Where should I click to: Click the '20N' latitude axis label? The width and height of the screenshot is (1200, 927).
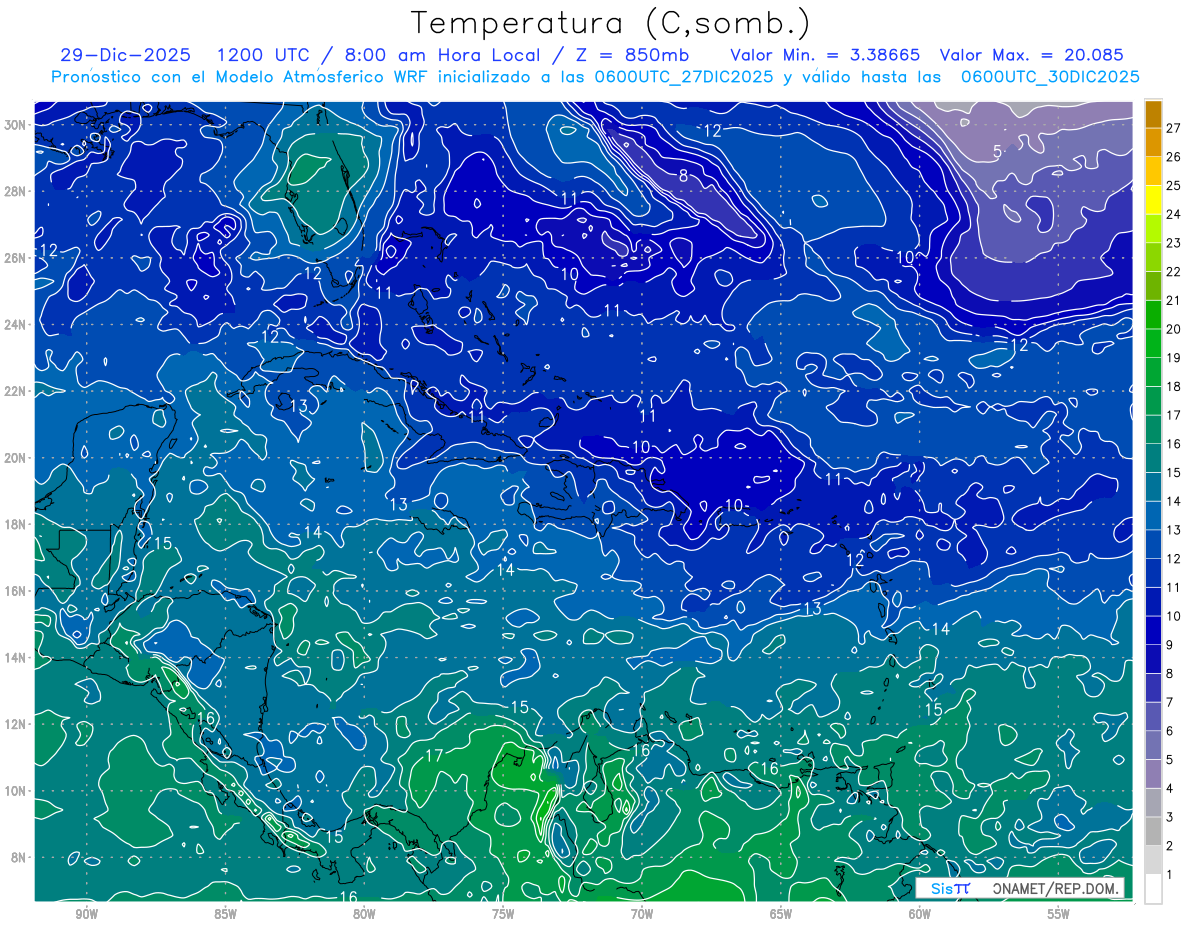(15, 458)
